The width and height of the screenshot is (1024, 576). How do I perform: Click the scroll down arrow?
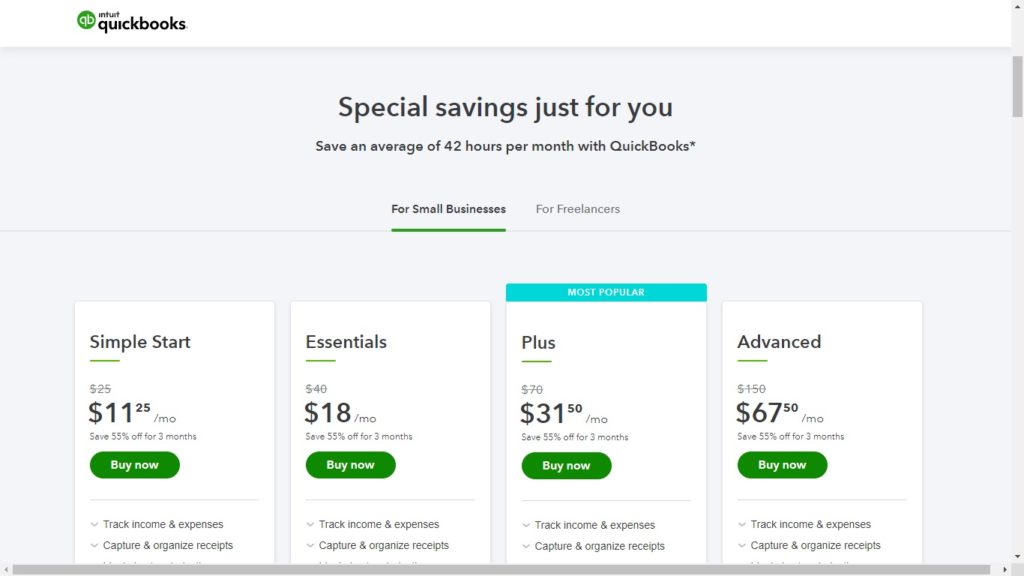1017,557
